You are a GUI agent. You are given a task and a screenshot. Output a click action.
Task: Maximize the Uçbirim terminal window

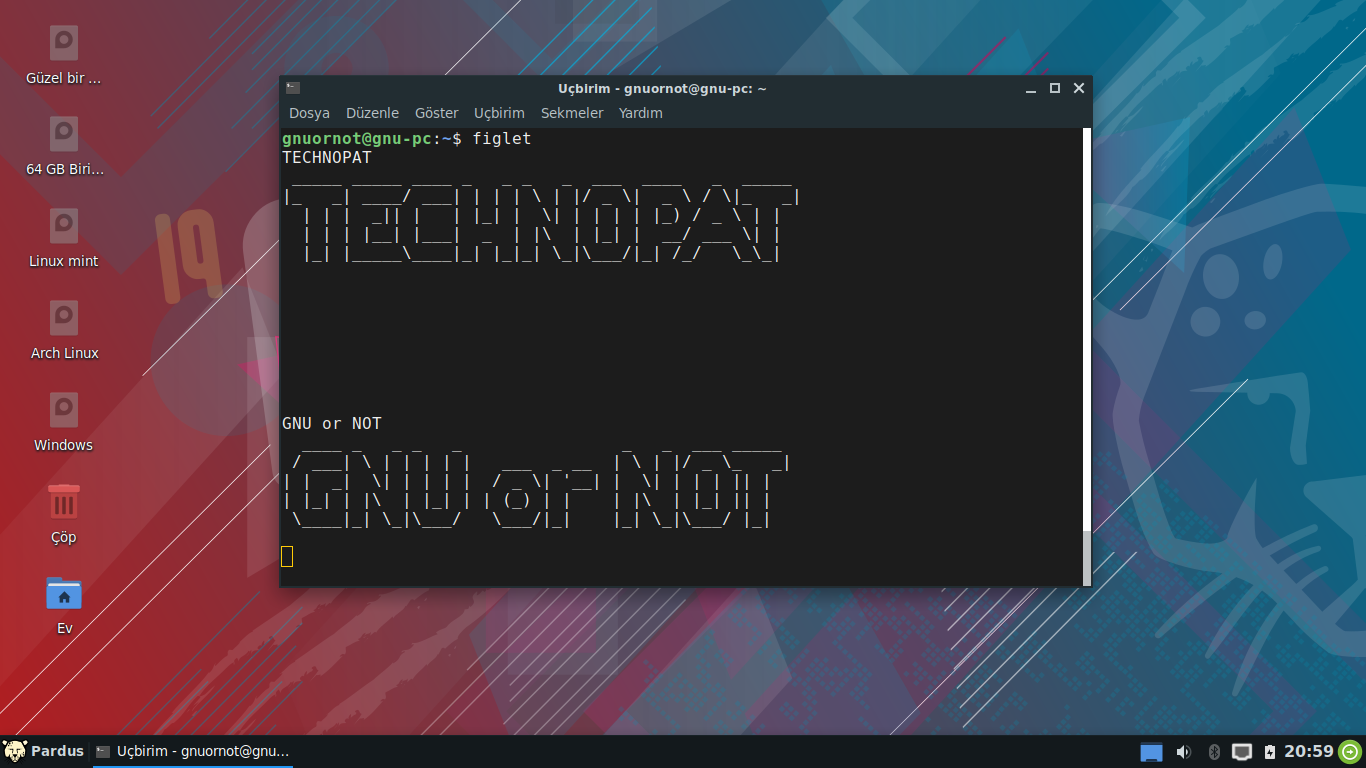pos(1055,89)
